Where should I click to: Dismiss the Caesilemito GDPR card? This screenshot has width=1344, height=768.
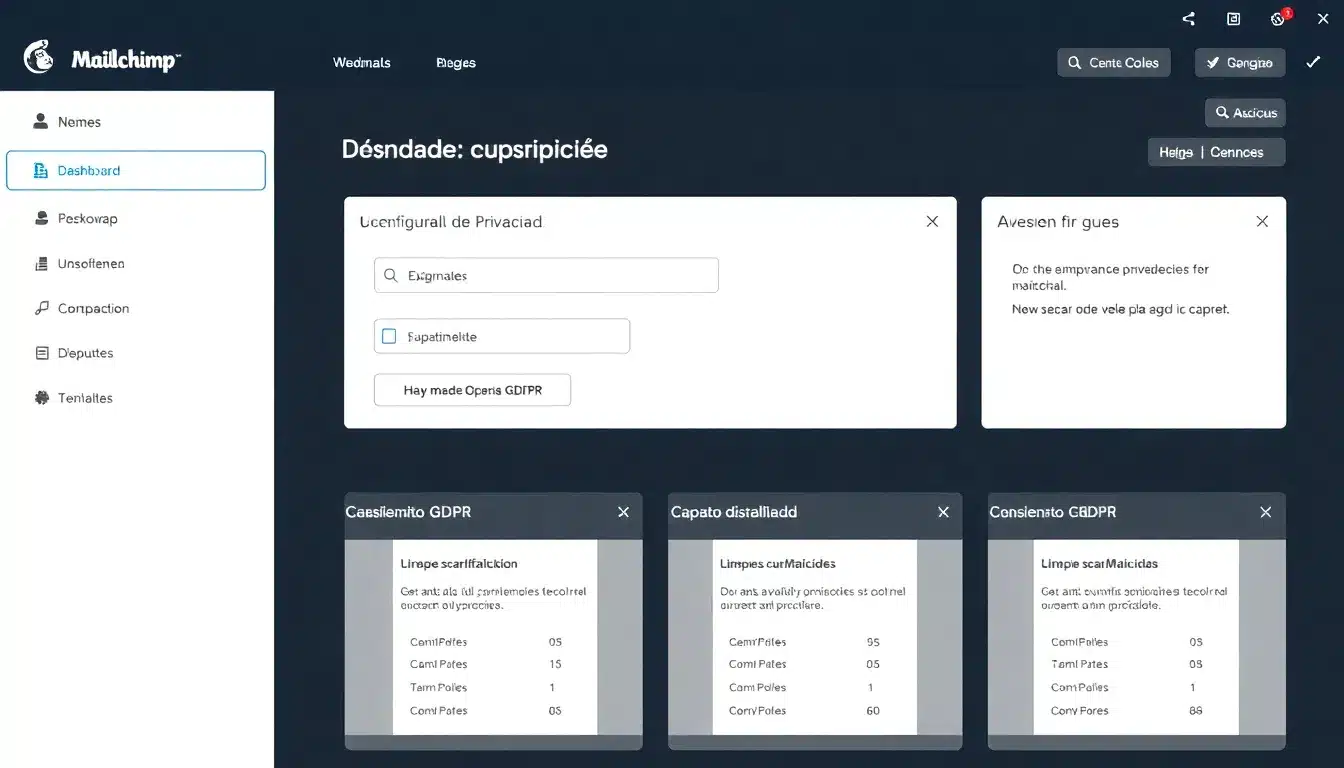pyautogui.click(x=623, y=512)
